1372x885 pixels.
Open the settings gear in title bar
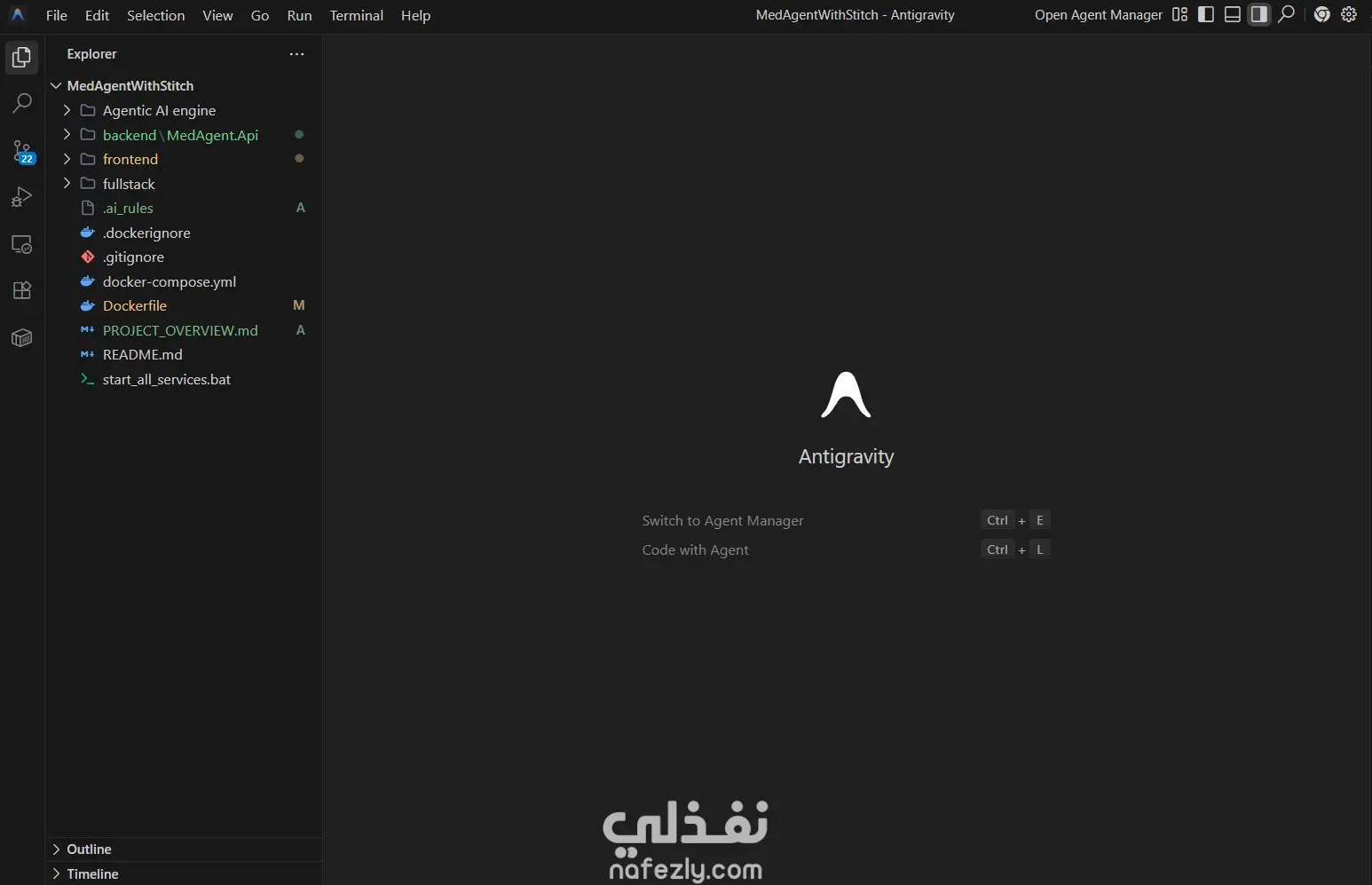click(x=1349, y=14)
